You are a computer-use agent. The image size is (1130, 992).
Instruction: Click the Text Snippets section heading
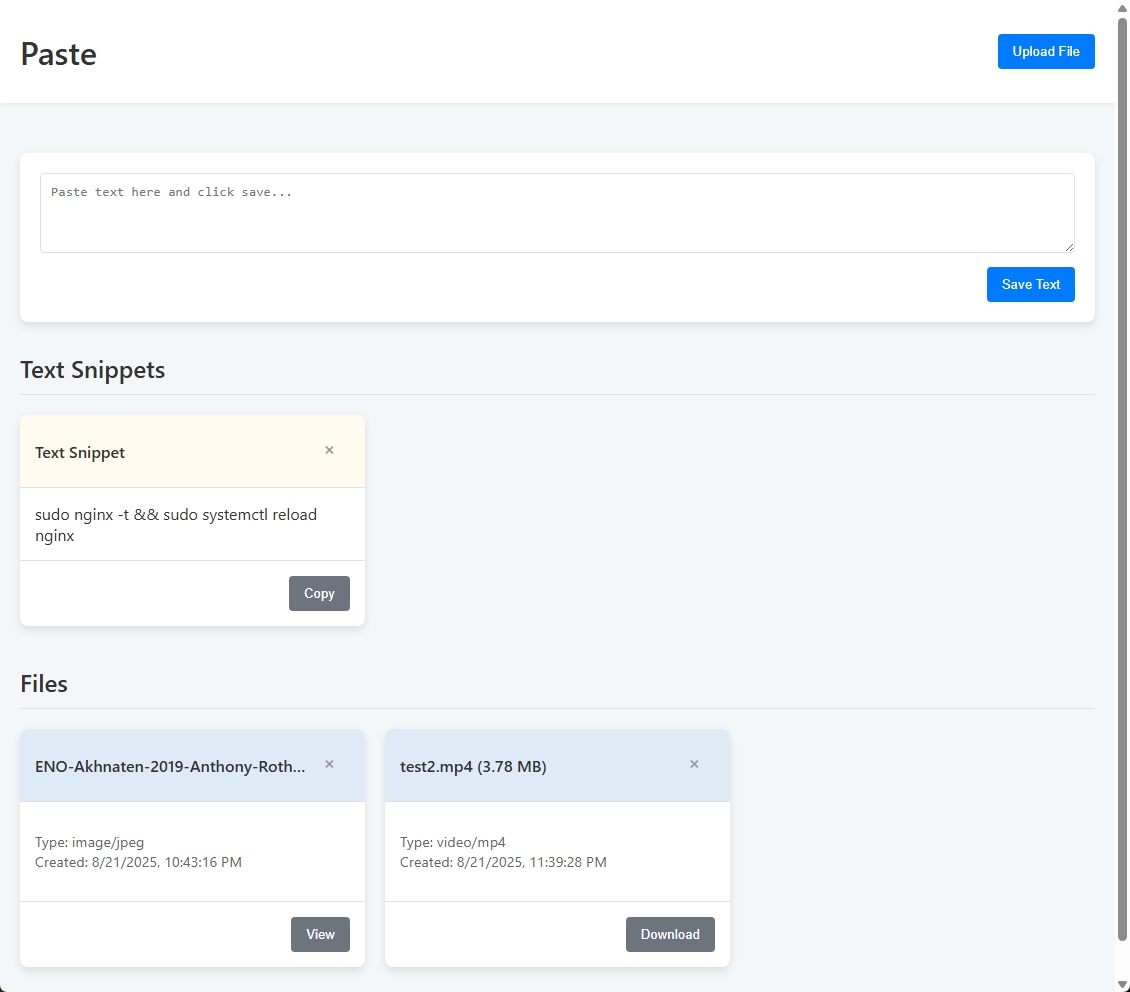tap(92, 370)
